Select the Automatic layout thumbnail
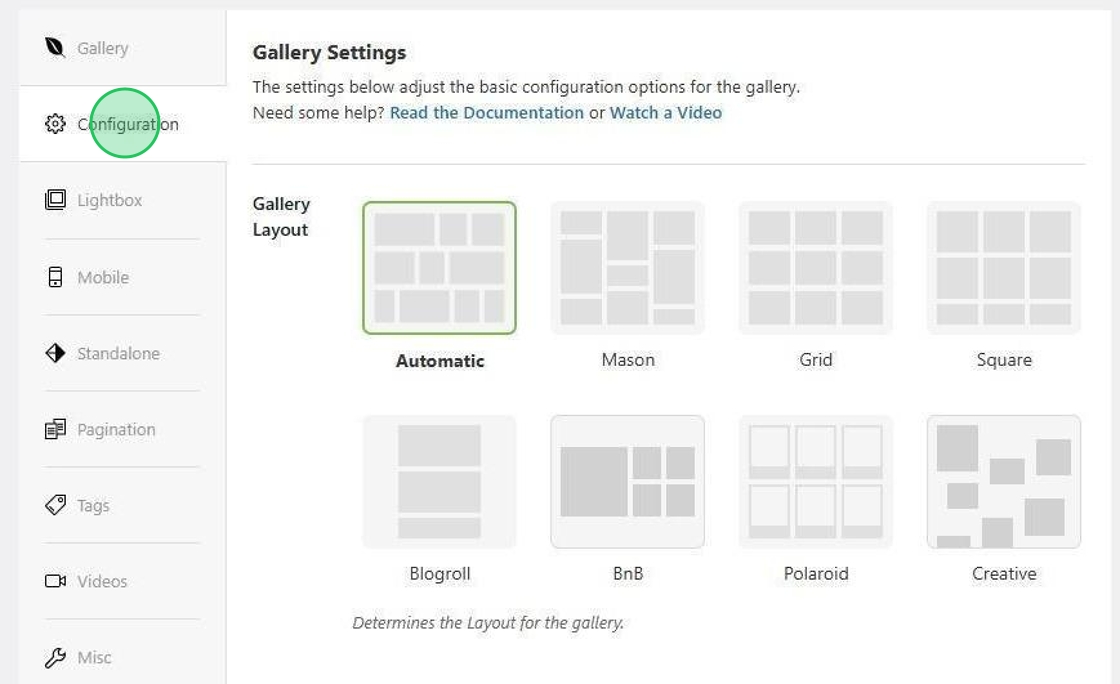This screenshot has height=684, width=1120. 440,267
